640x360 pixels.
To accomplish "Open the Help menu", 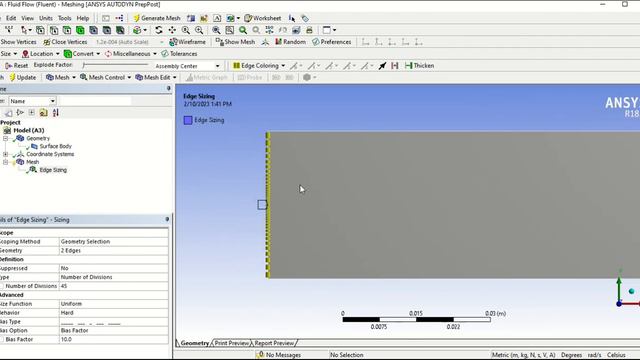I will [83, 18].
